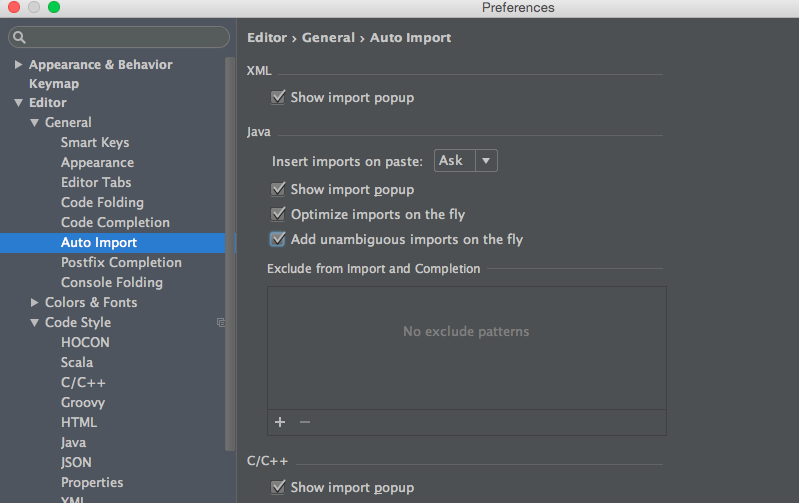
Task: Select Keymap in the settings tree
Action: point(54,84)
